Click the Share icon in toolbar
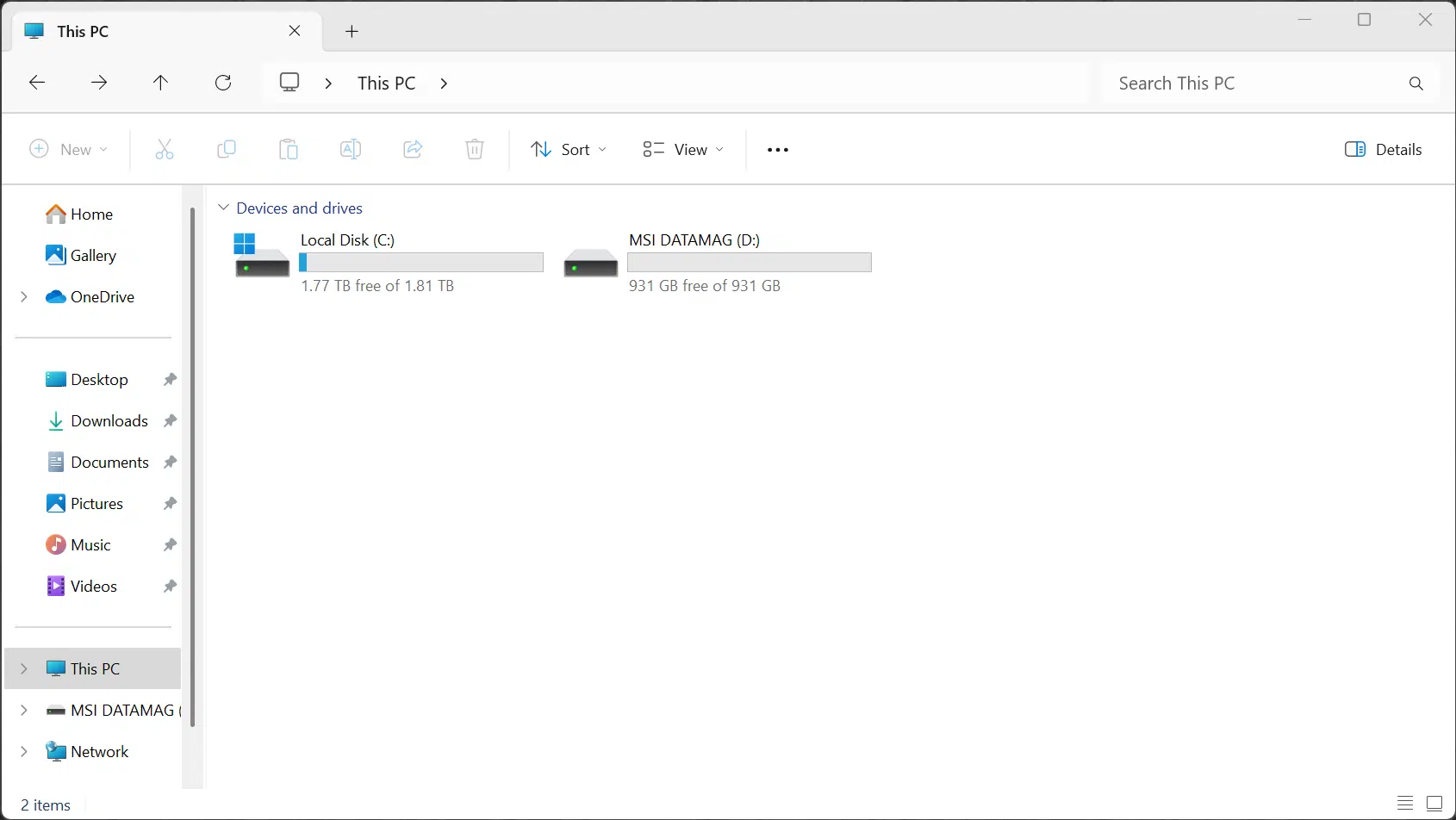Screen dimensions: 1456x820 pyautogui.click(x=413, y=149)
